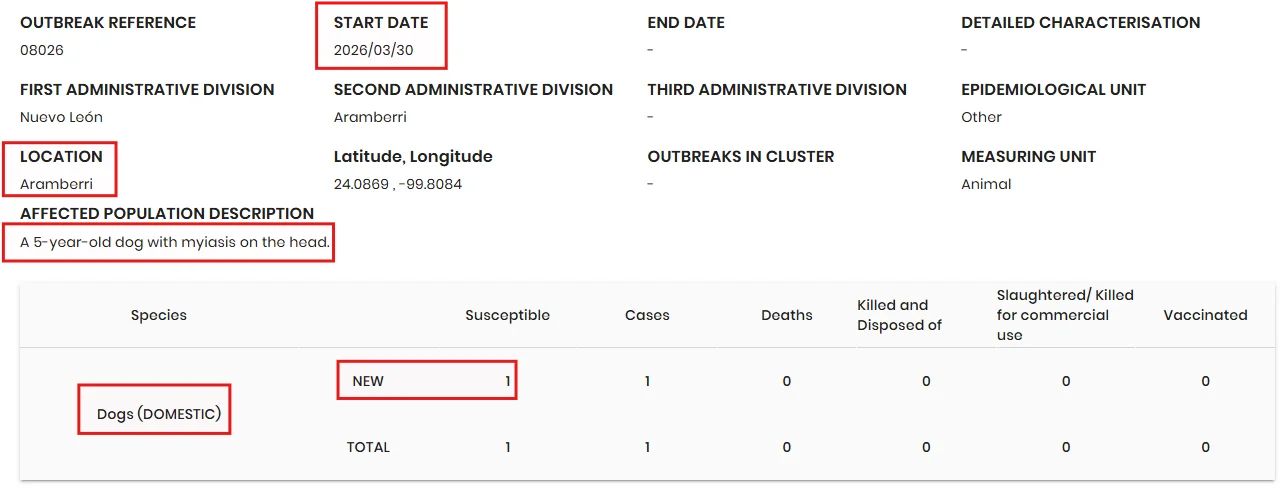
Task: Click the Species column header
Action: pos(159,315)
